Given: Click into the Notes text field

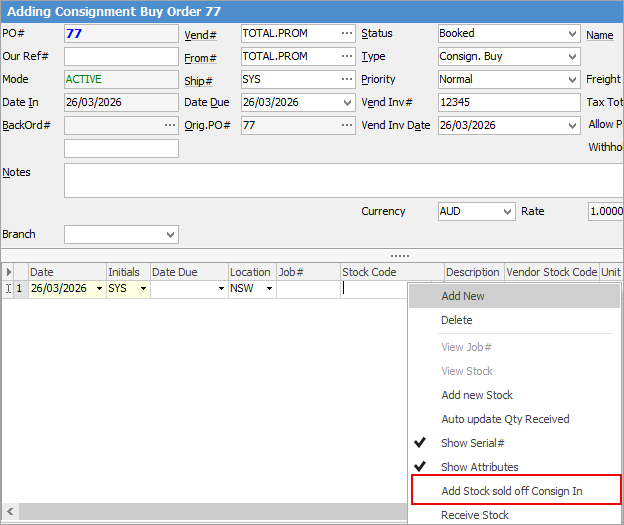Looking at the screenshot, I should 340,181.
